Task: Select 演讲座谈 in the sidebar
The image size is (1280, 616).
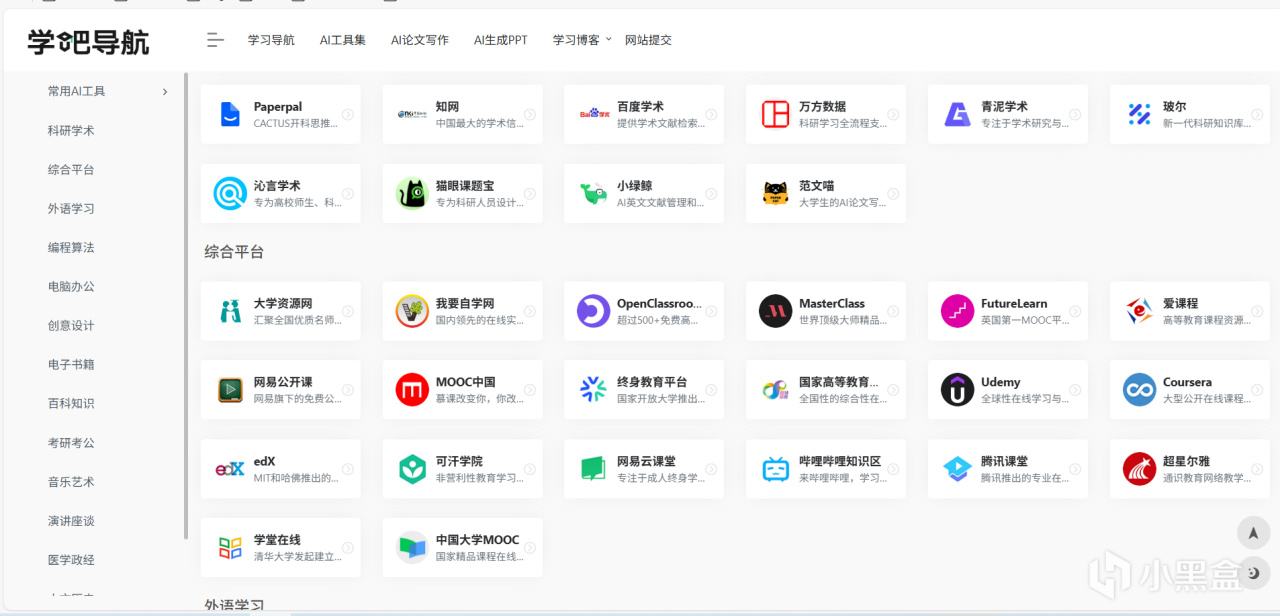Action: point(71,521)
